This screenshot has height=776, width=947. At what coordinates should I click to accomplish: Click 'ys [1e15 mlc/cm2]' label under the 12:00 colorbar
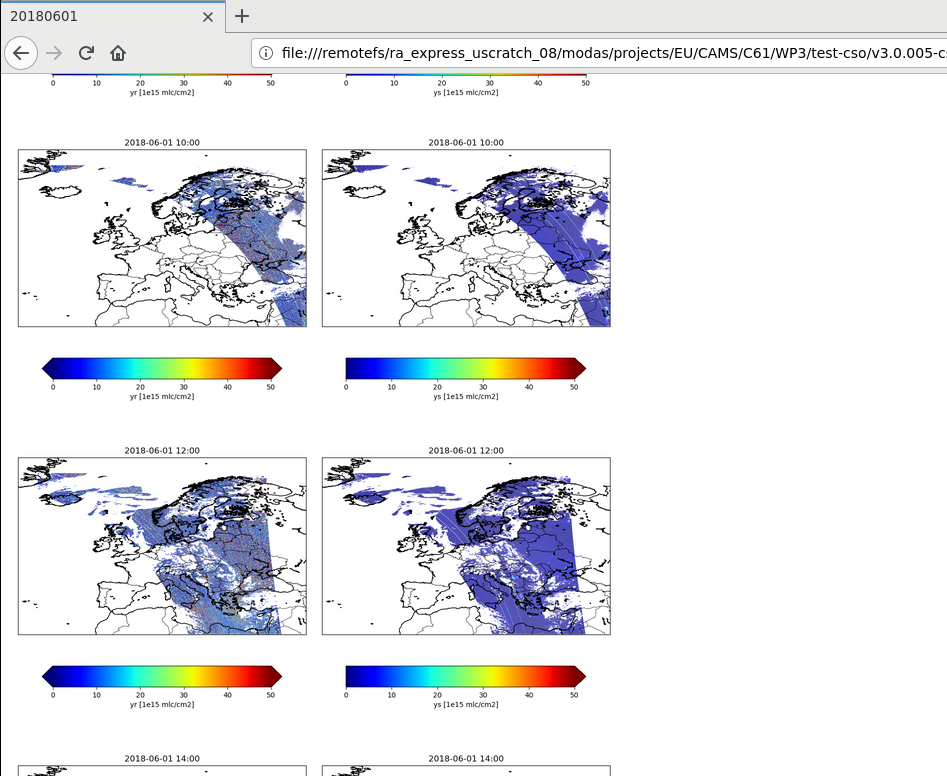pyautogui.click(x=466, y=705)
